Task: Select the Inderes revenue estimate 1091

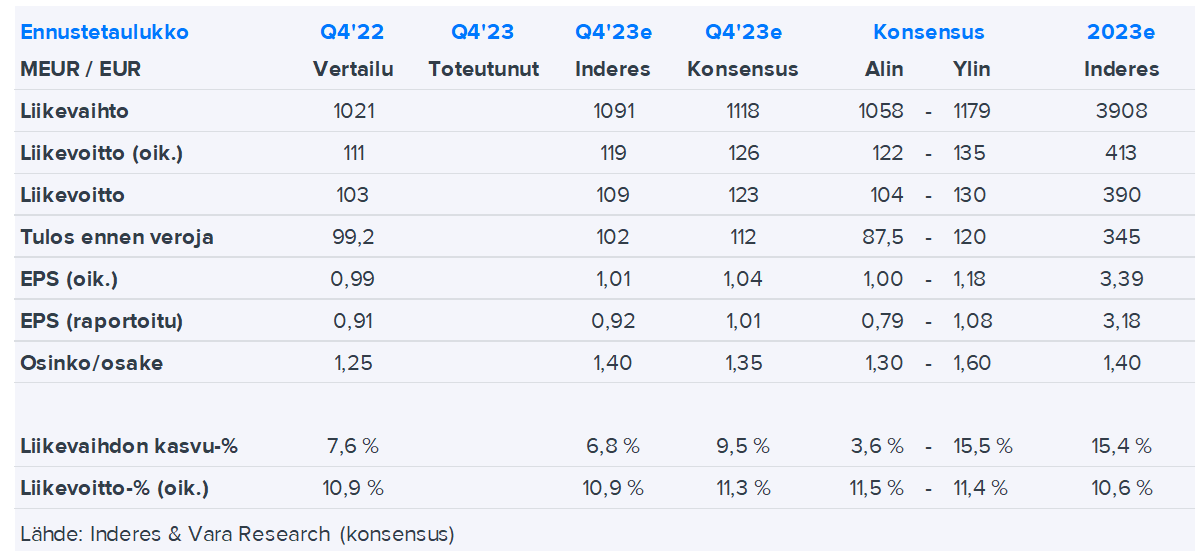Action: (x=613, y=111)
